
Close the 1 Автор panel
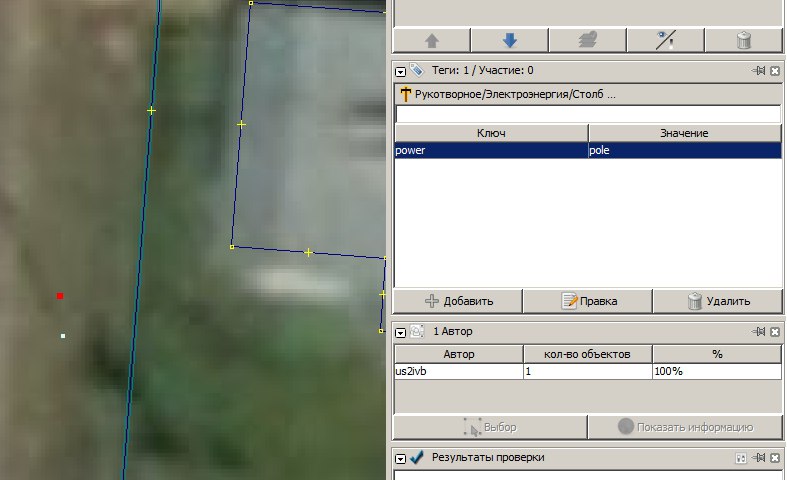[775, 332]
